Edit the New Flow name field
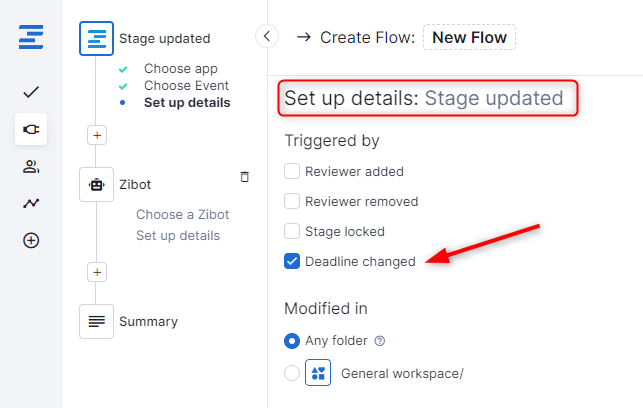 click(469, 38)
